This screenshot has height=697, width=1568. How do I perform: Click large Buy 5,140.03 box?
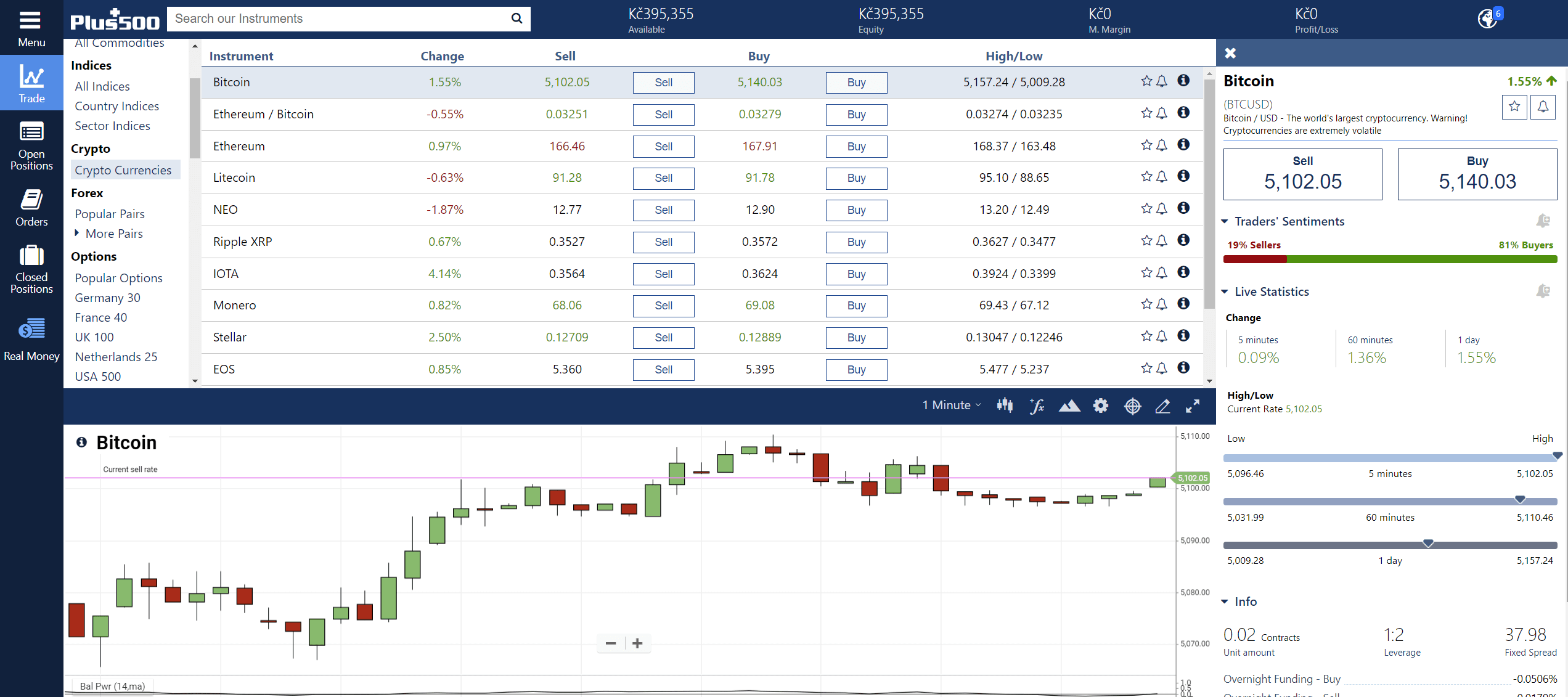(1477, 174)
